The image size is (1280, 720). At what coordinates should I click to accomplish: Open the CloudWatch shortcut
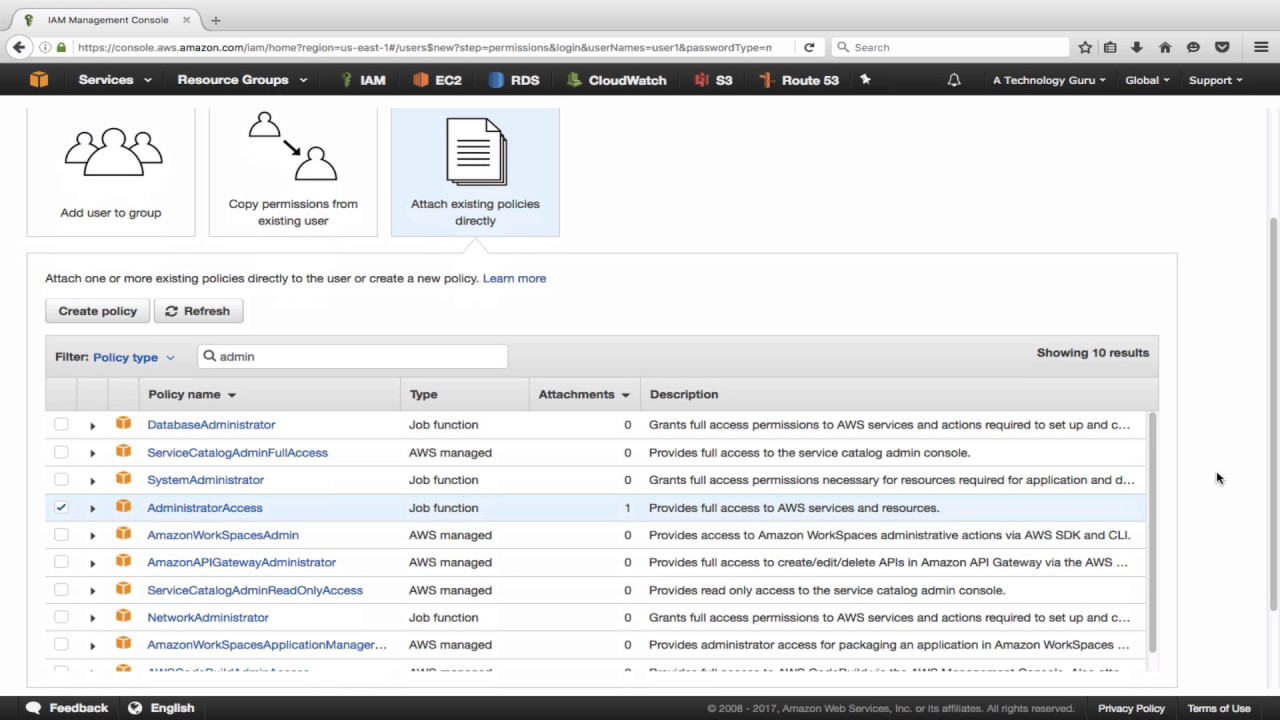click(616, 80)
